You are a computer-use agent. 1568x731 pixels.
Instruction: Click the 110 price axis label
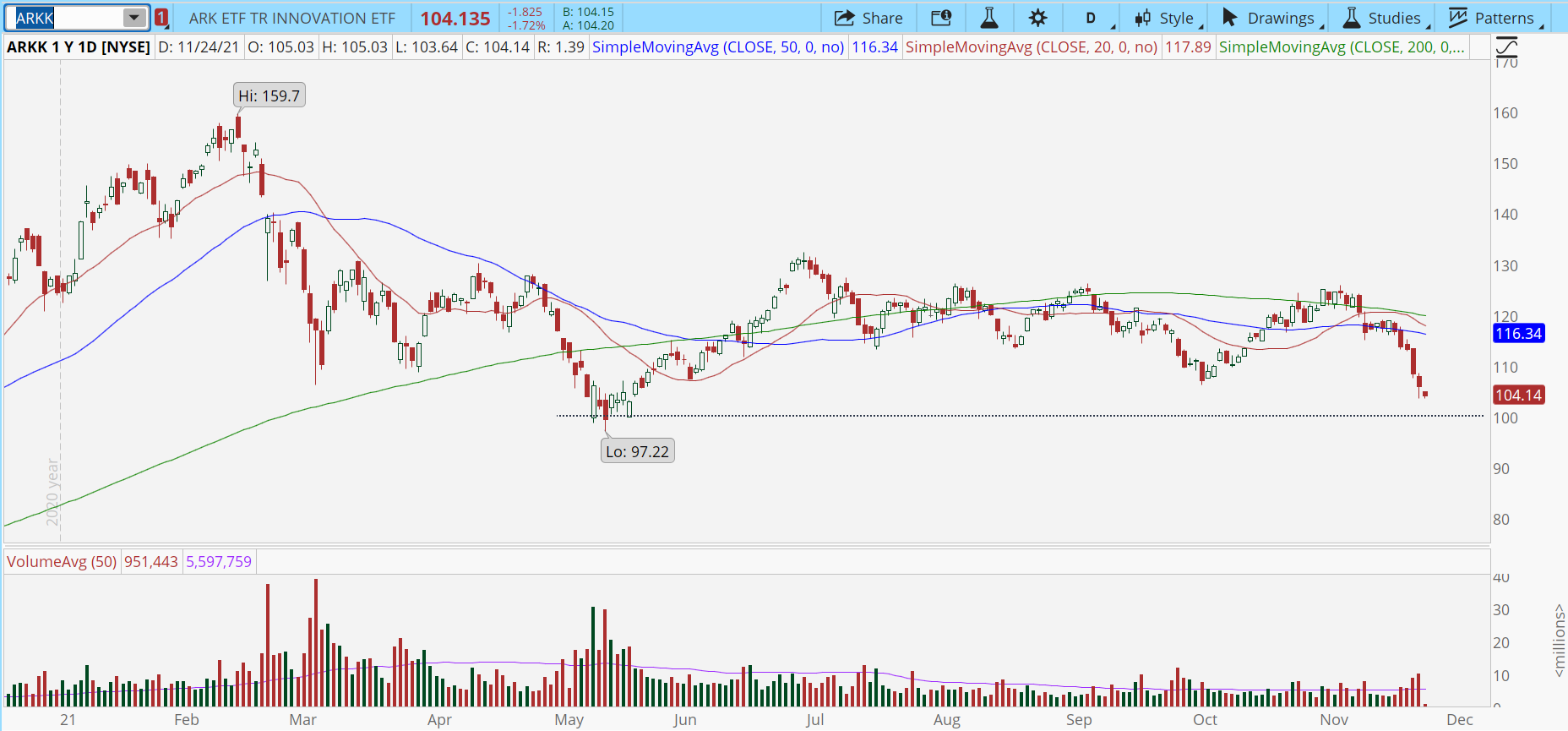point(1505,368)
